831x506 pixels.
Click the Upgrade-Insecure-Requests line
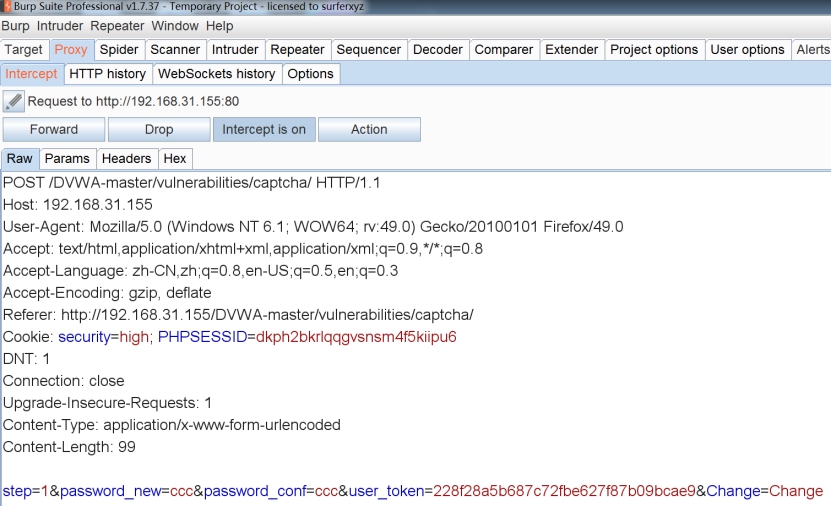coord(107,403)
